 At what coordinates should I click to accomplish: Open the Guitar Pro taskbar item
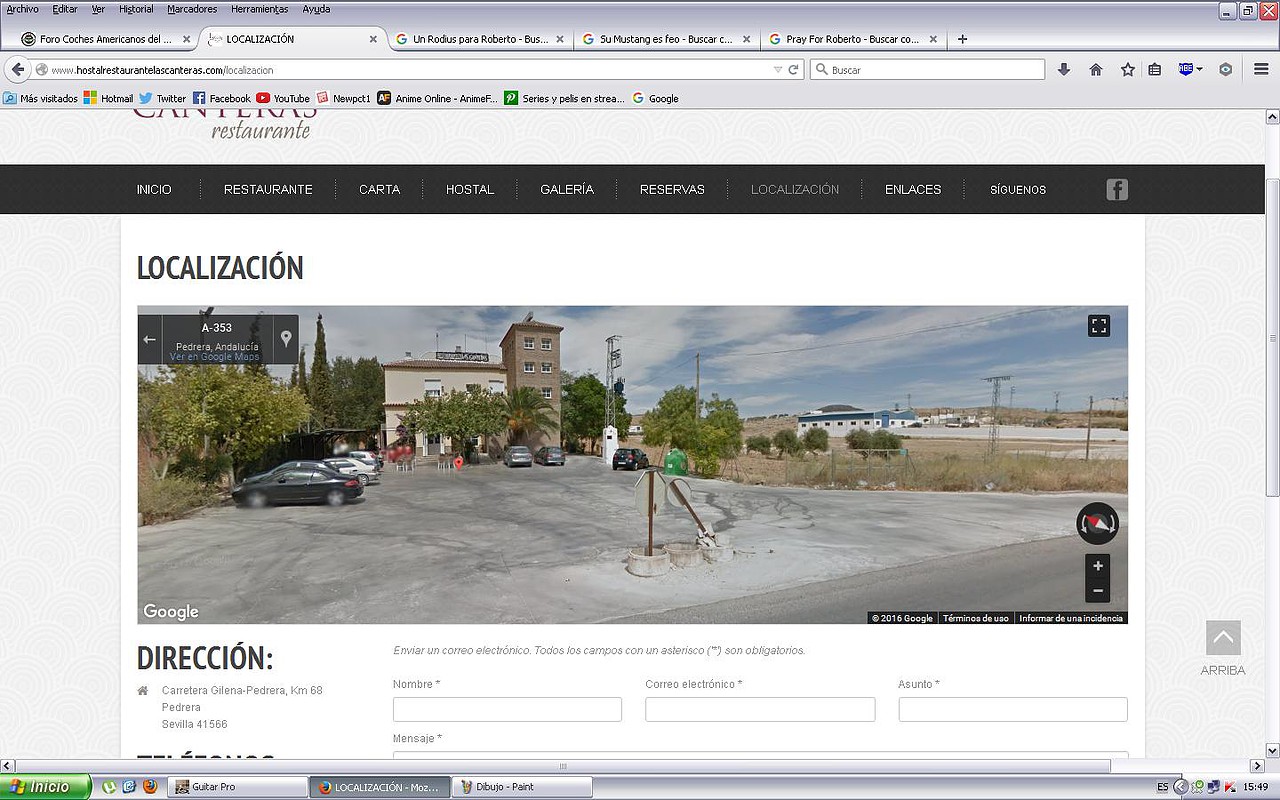[238, 787]
